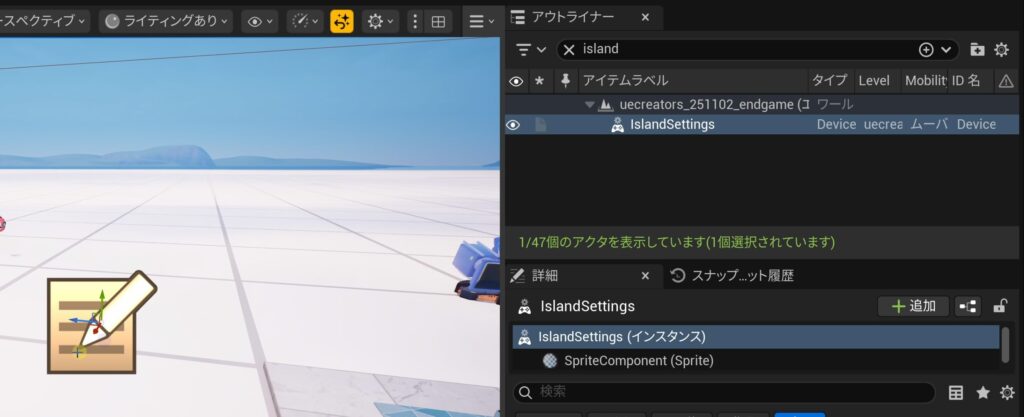Open Outliner settings gear icon
Screen dimensions: 1024x417
1001,49
